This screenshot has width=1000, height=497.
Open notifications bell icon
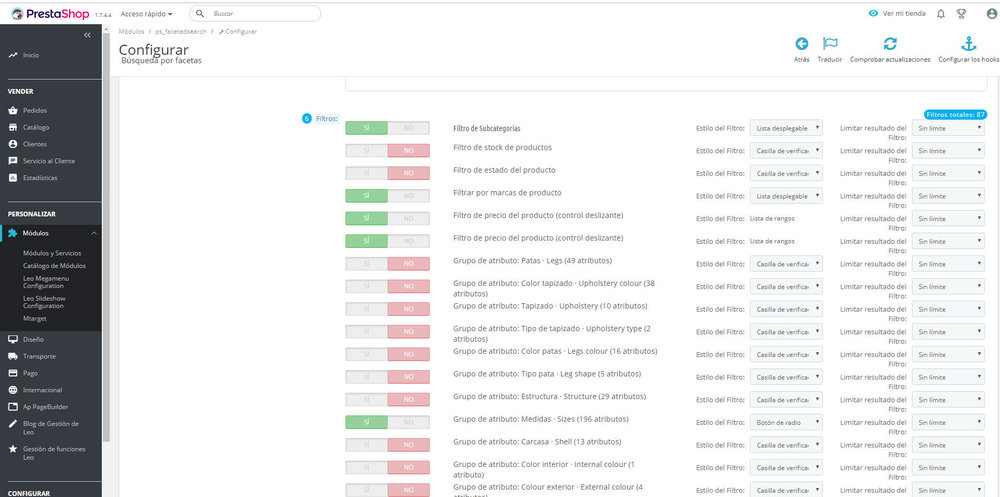(941, 14)
